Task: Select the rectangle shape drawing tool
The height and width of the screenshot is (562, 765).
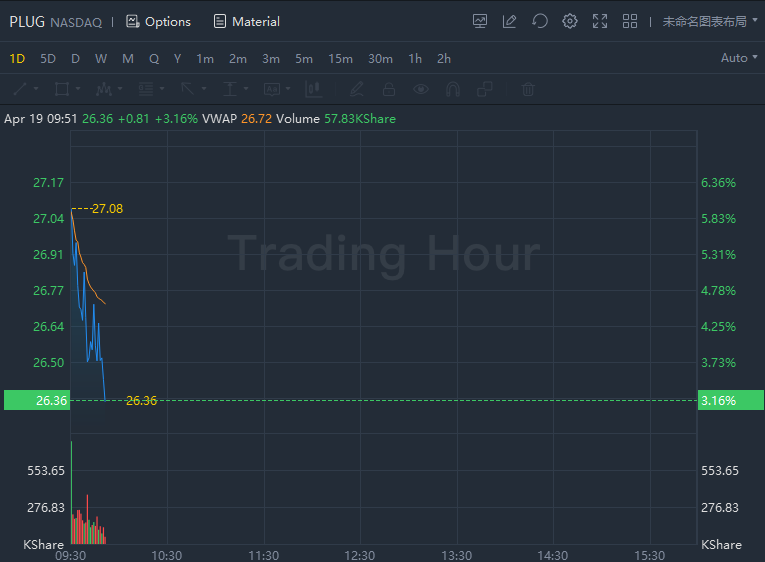Action: (x=62, y=89)
